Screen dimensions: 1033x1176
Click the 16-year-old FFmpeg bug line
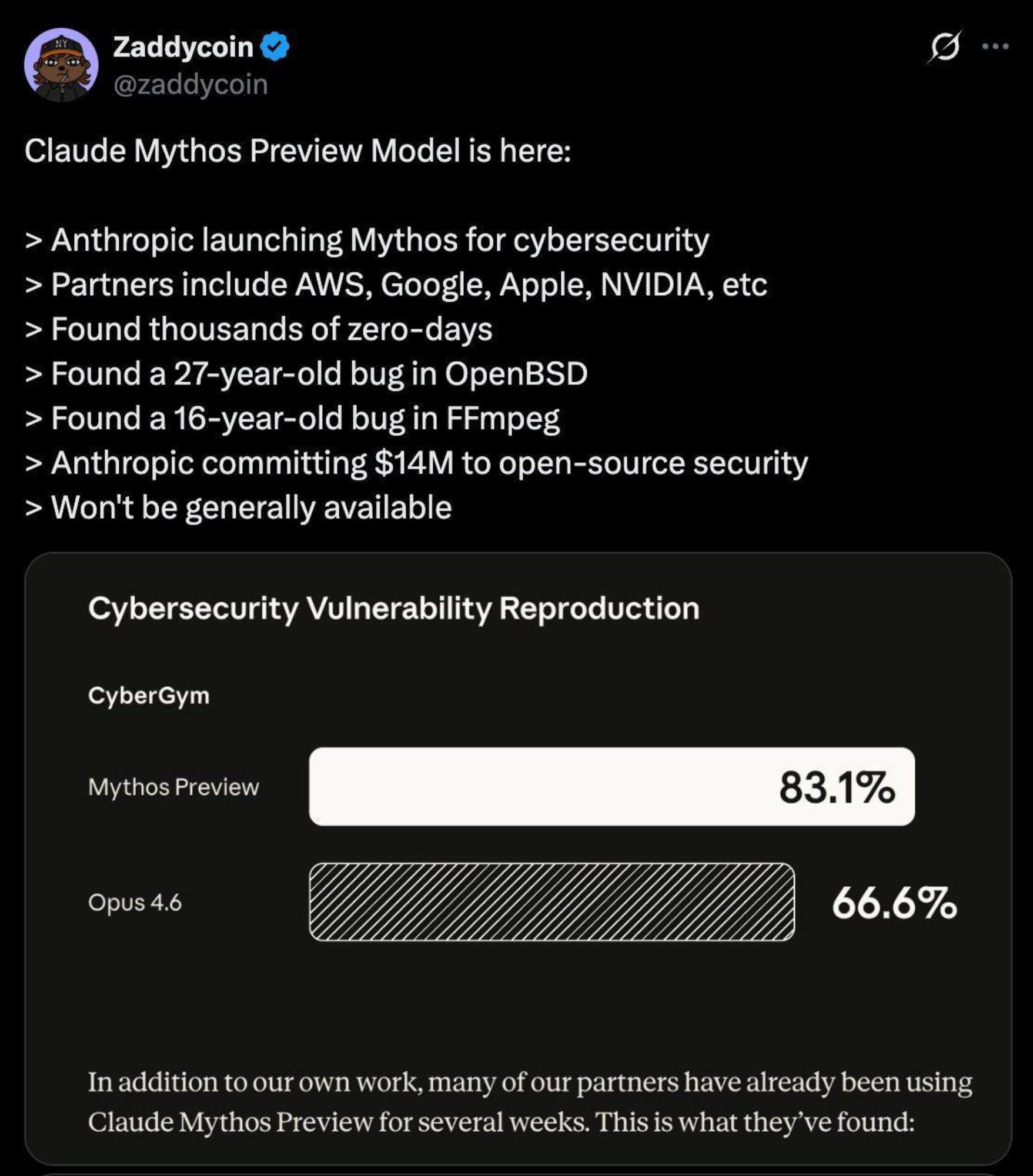point(293,418)
